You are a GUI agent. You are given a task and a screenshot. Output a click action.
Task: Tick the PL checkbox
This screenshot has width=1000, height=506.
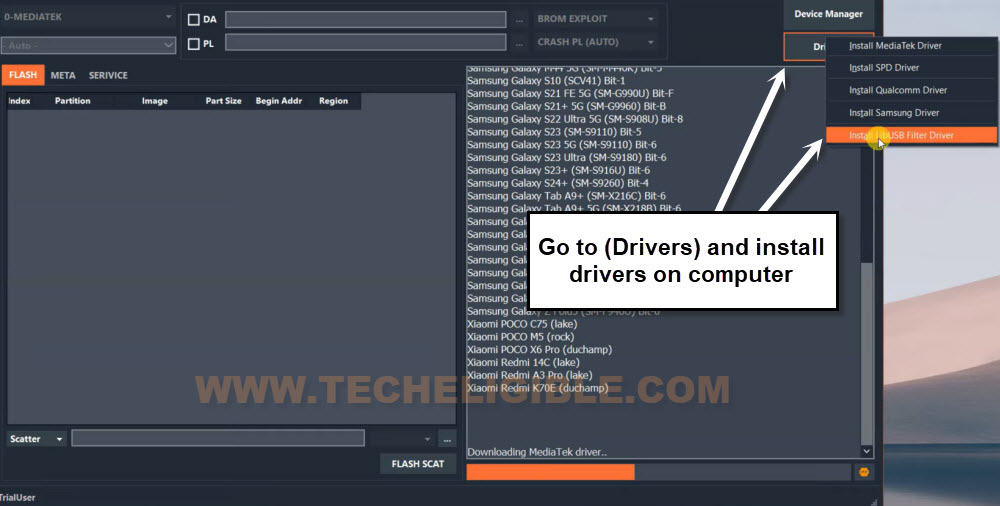coord(193,44)
